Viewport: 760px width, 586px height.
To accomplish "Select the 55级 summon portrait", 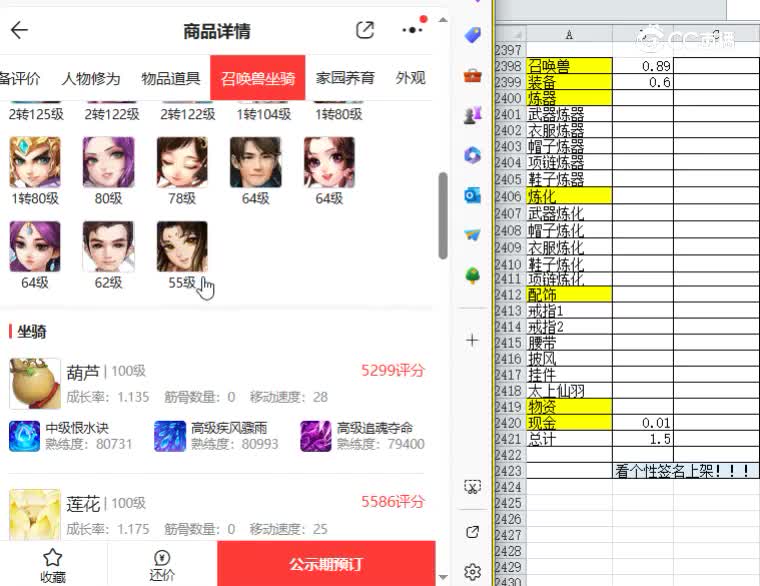I will tap(182, 247).
